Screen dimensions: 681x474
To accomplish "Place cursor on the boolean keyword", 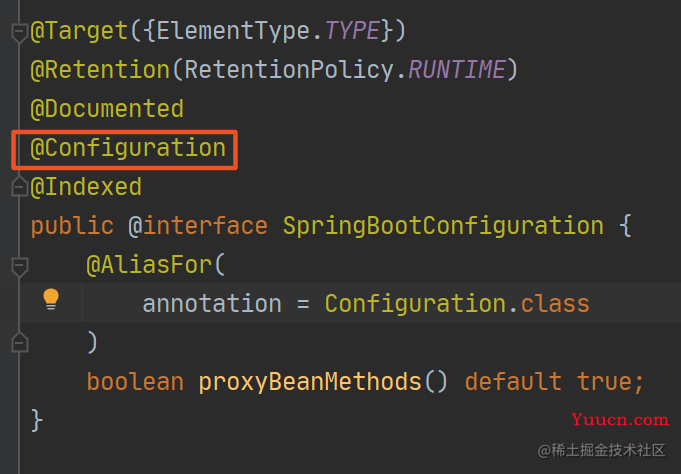I will [135, 382].
